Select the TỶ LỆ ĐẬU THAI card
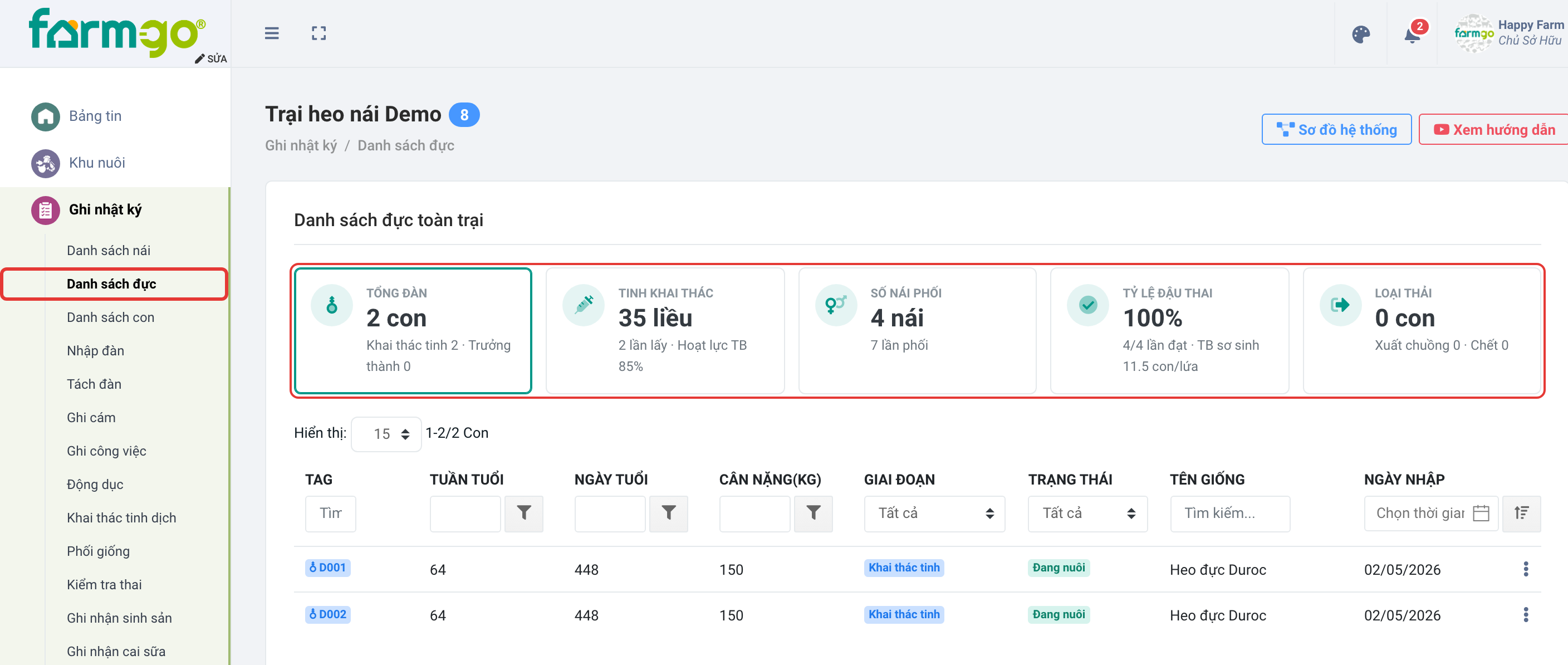This screenshot has height=665, width=1568. [x=1169, y=330]
